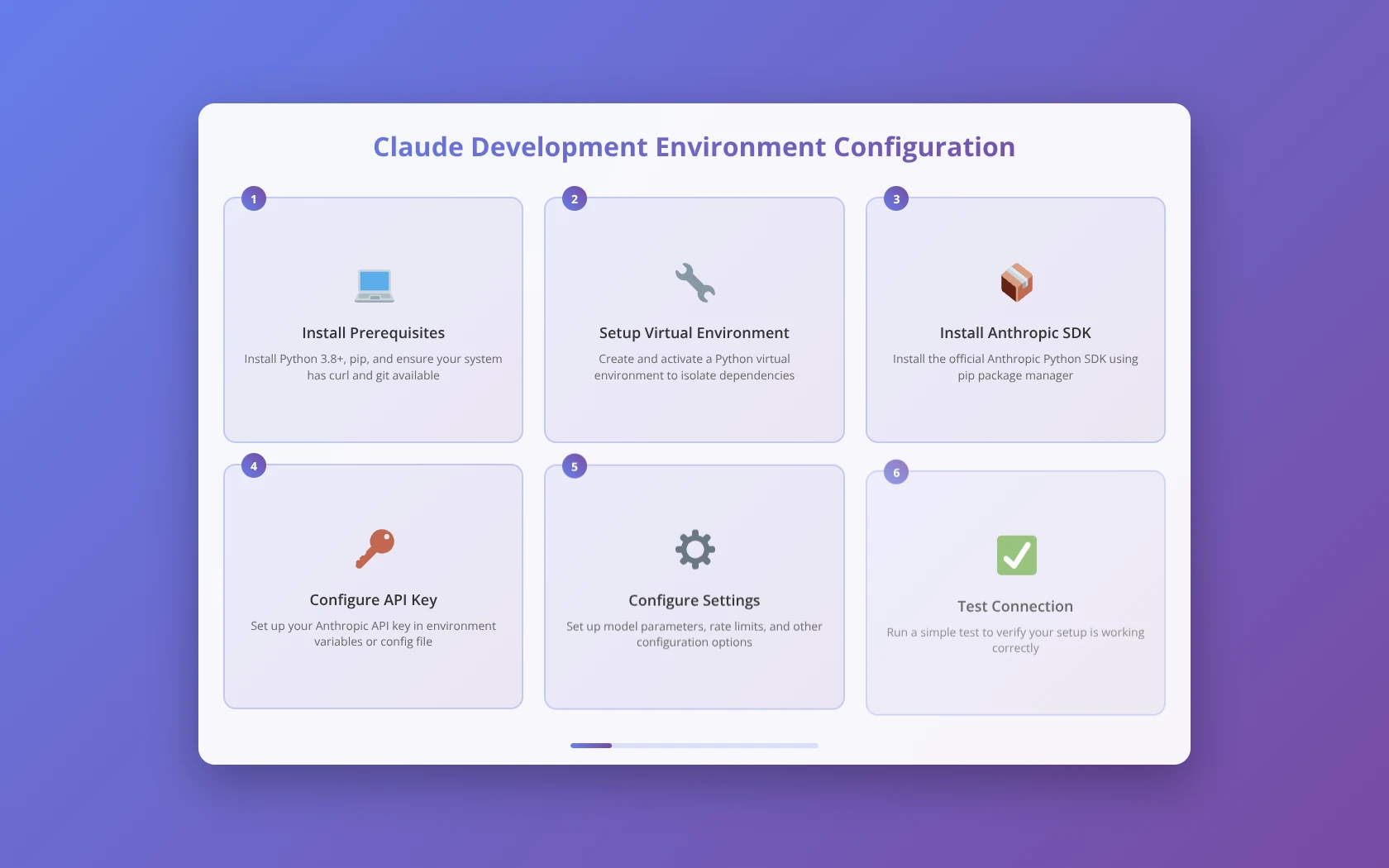The image size is (1389, 868).
Task: Select the step 4 number badge
Action: pos(254,465)
